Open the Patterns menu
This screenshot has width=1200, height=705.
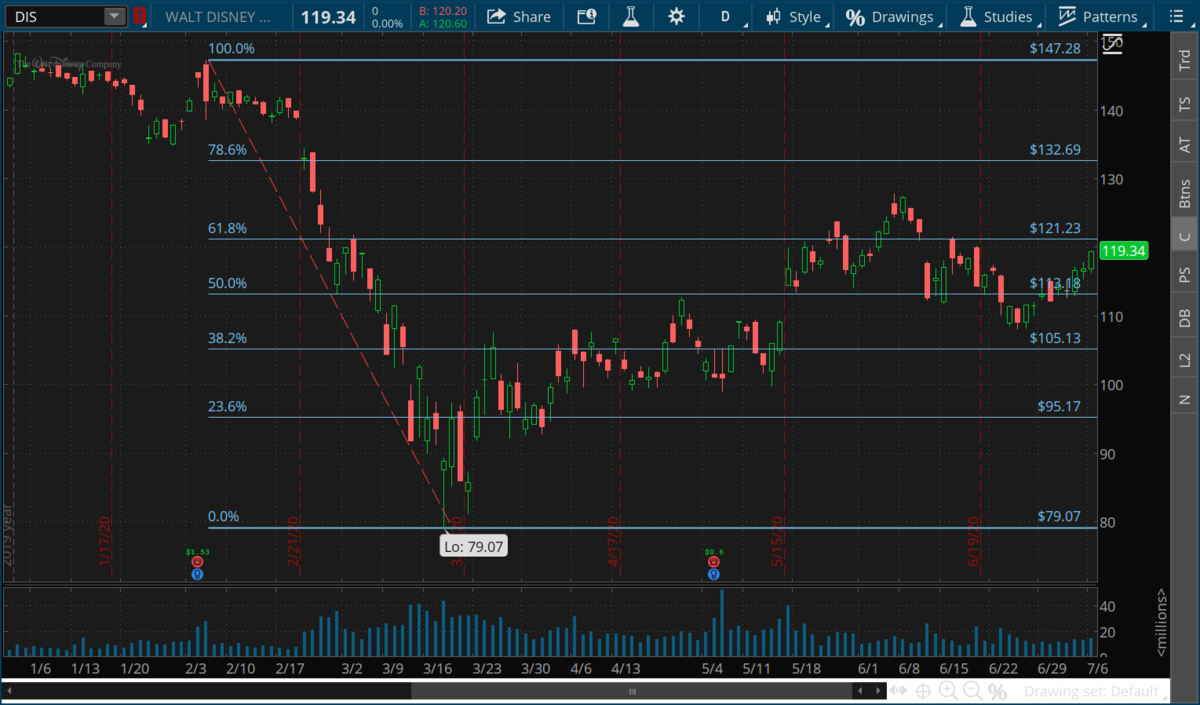tap(1098, 16)
